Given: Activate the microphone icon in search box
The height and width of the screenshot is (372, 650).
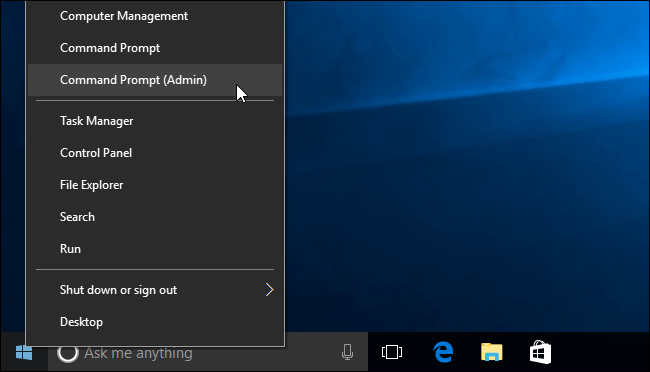Looking at the screenshot, I should coord(347,353).
